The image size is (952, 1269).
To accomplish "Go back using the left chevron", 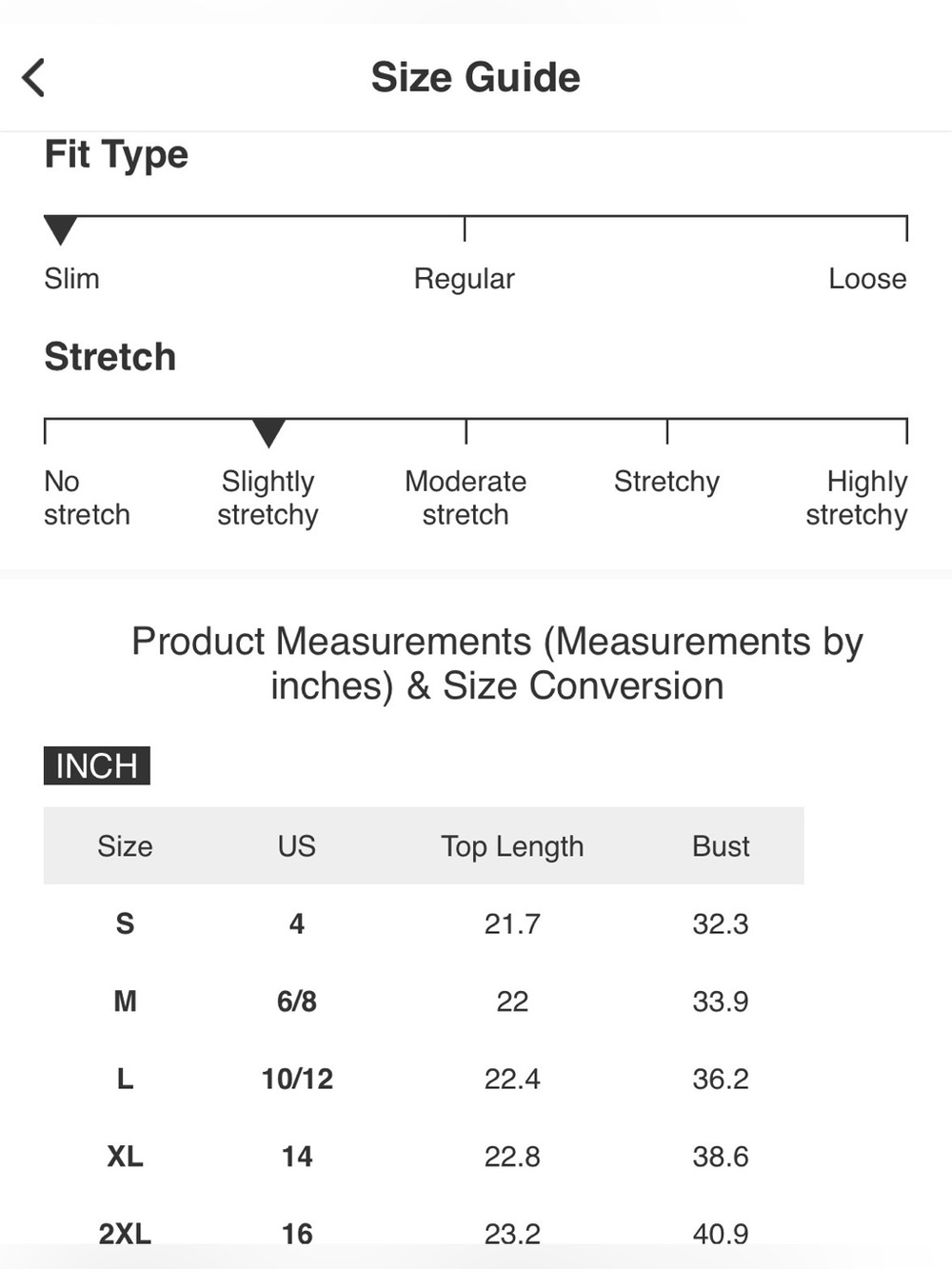I will 34,78.
